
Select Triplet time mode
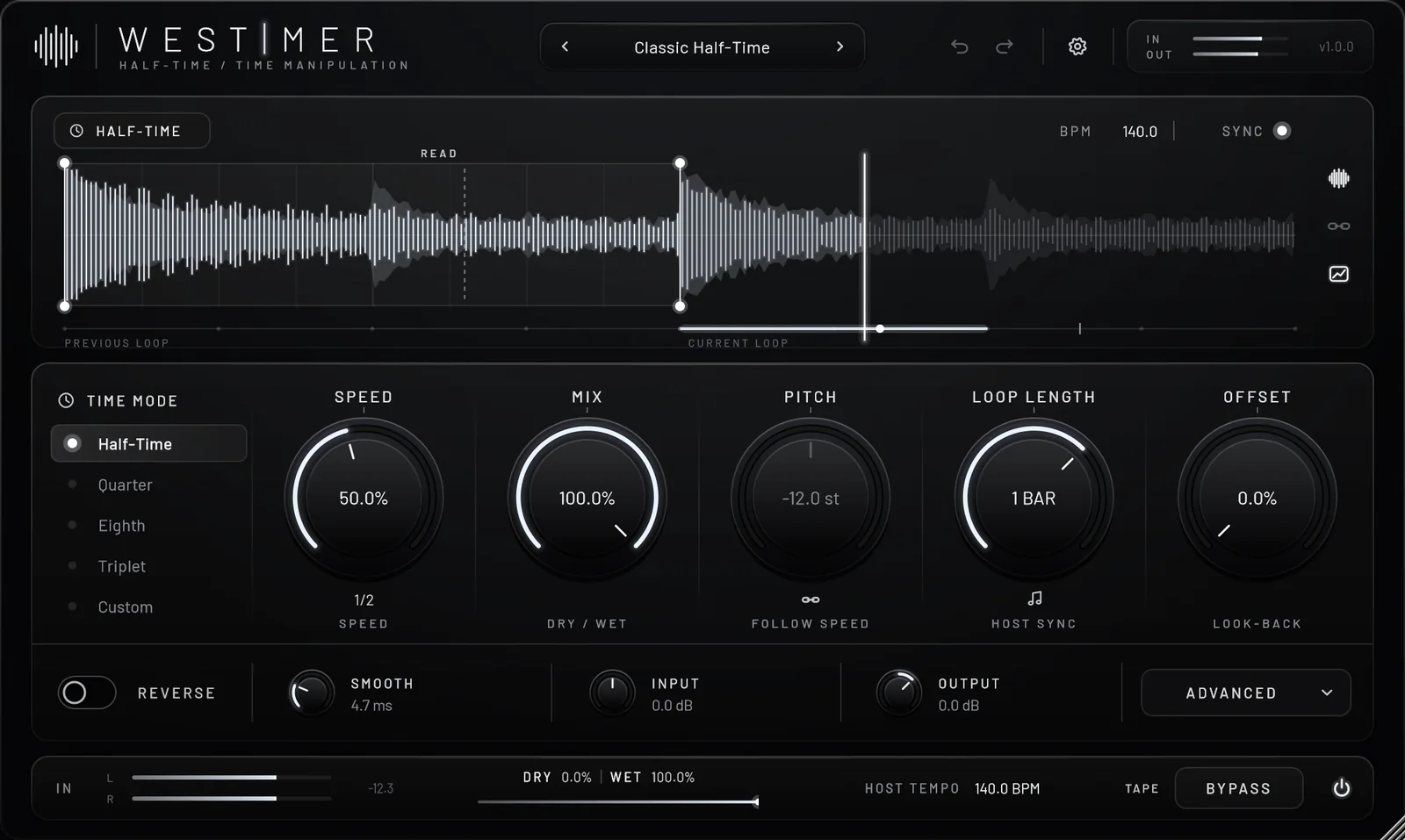pos(121,566)
